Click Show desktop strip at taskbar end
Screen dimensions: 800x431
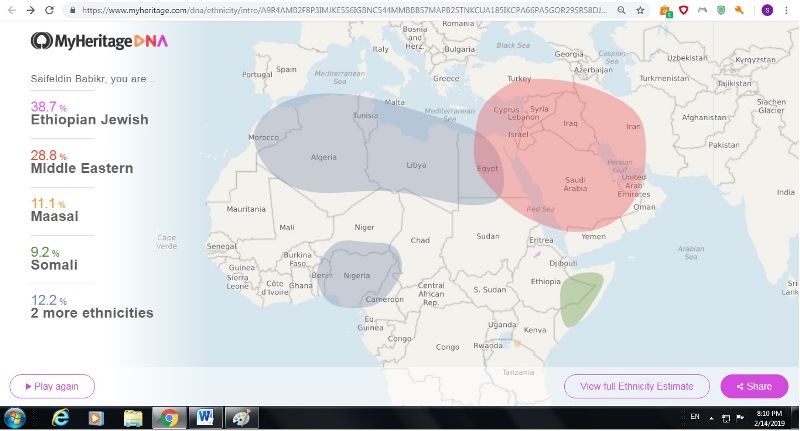[x=795, y=418]
